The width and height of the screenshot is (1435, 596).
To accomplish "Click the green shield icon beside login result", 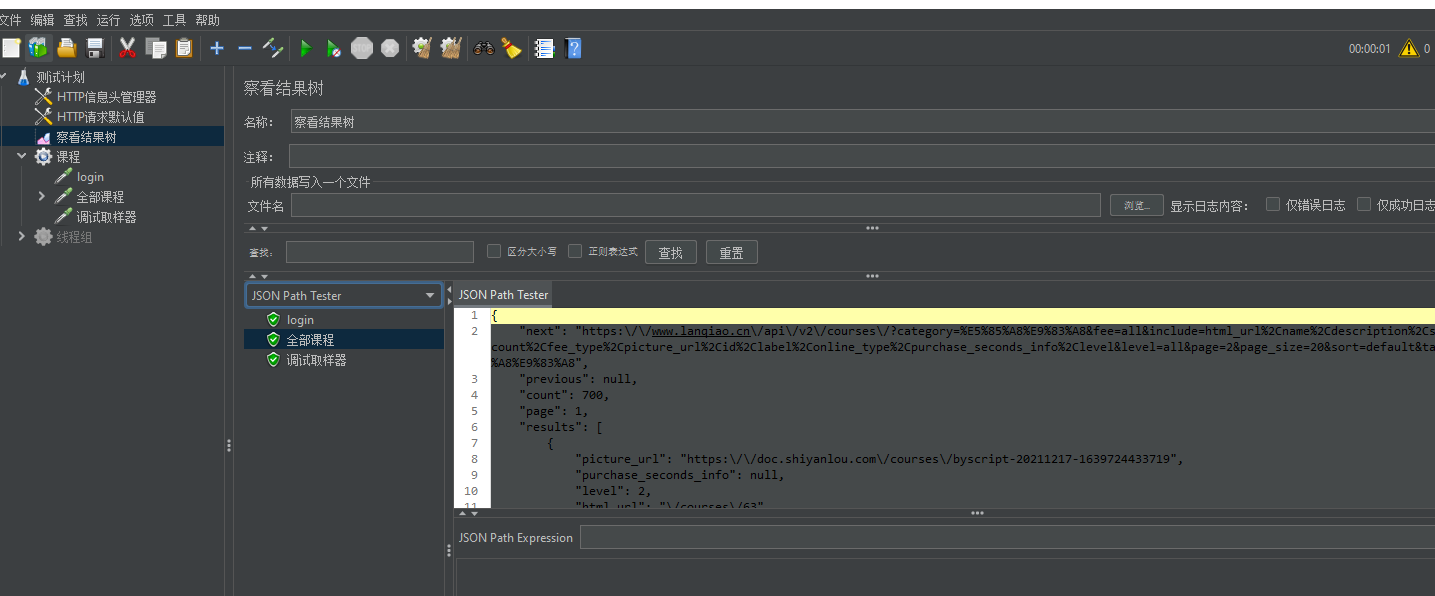I will [273, 320].
